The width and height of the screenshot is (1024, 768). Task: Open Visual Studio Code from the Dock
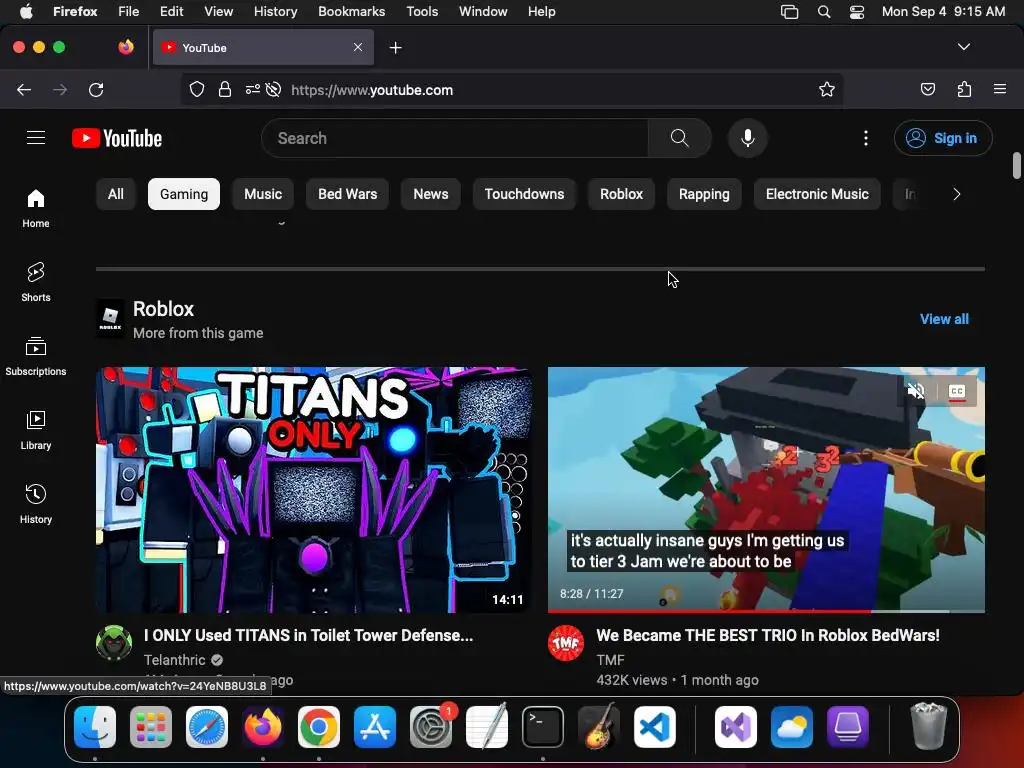click(x=655, y=727)
